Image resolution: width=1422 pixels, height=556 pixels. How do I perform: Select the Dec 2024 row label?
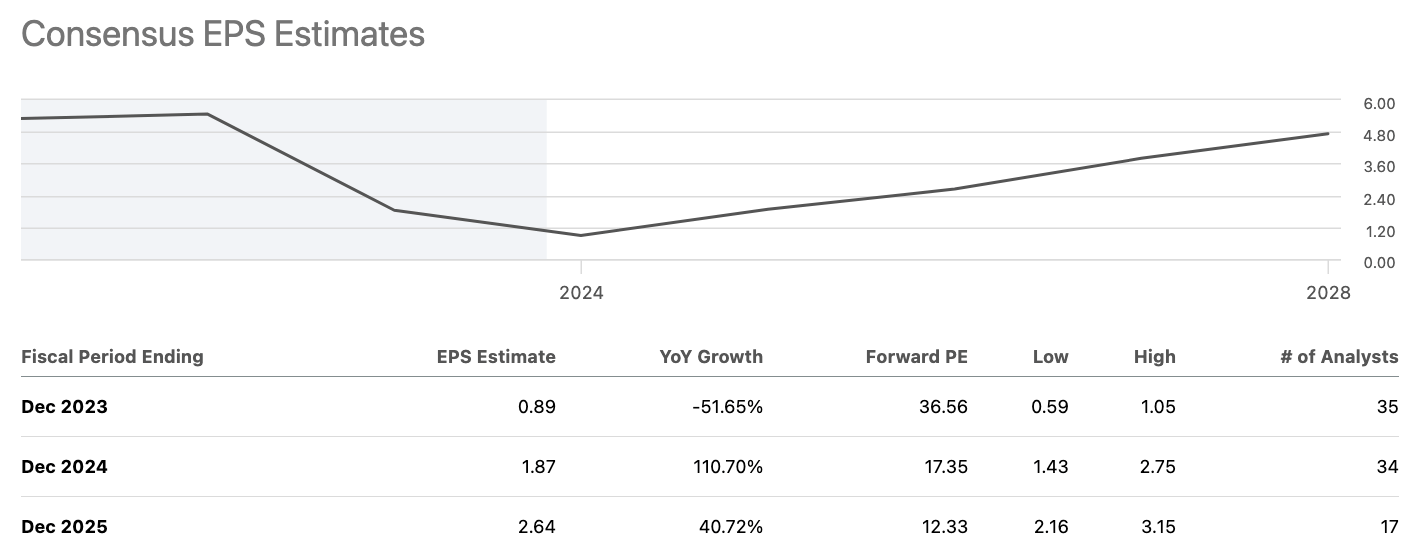pyautogui.click(x=64, y=467)
